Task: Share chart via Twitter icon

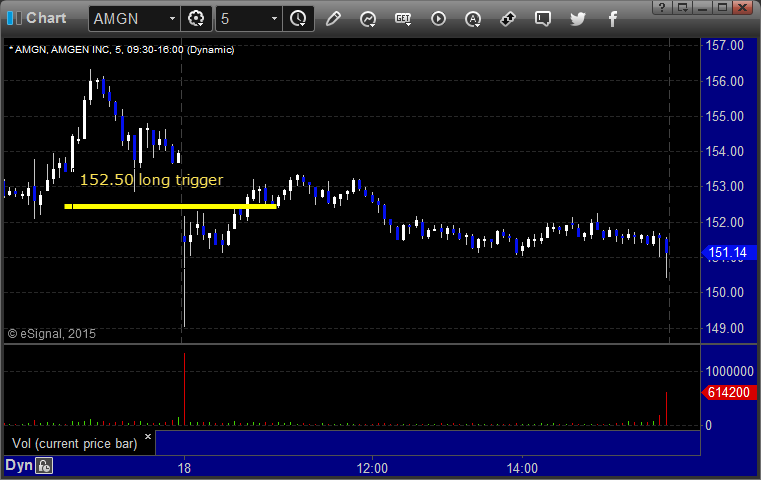Action: click(578, 19)
